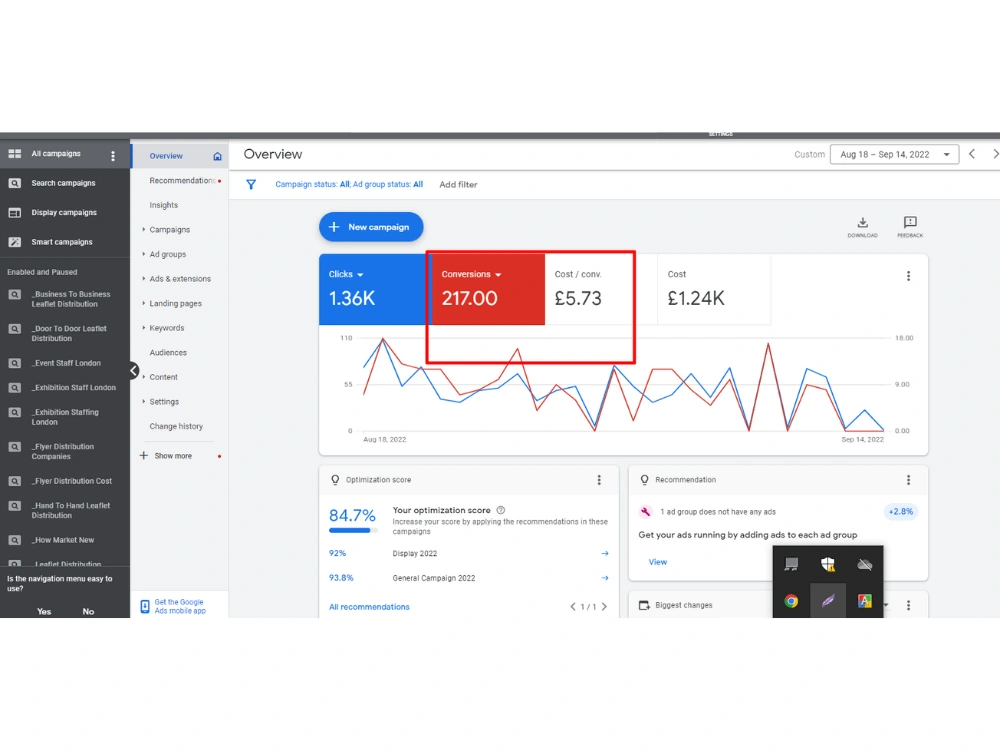The width and height of the screenshot is (1000, 750).
Task: Open the Audiences page
Action: pos(168,353)
